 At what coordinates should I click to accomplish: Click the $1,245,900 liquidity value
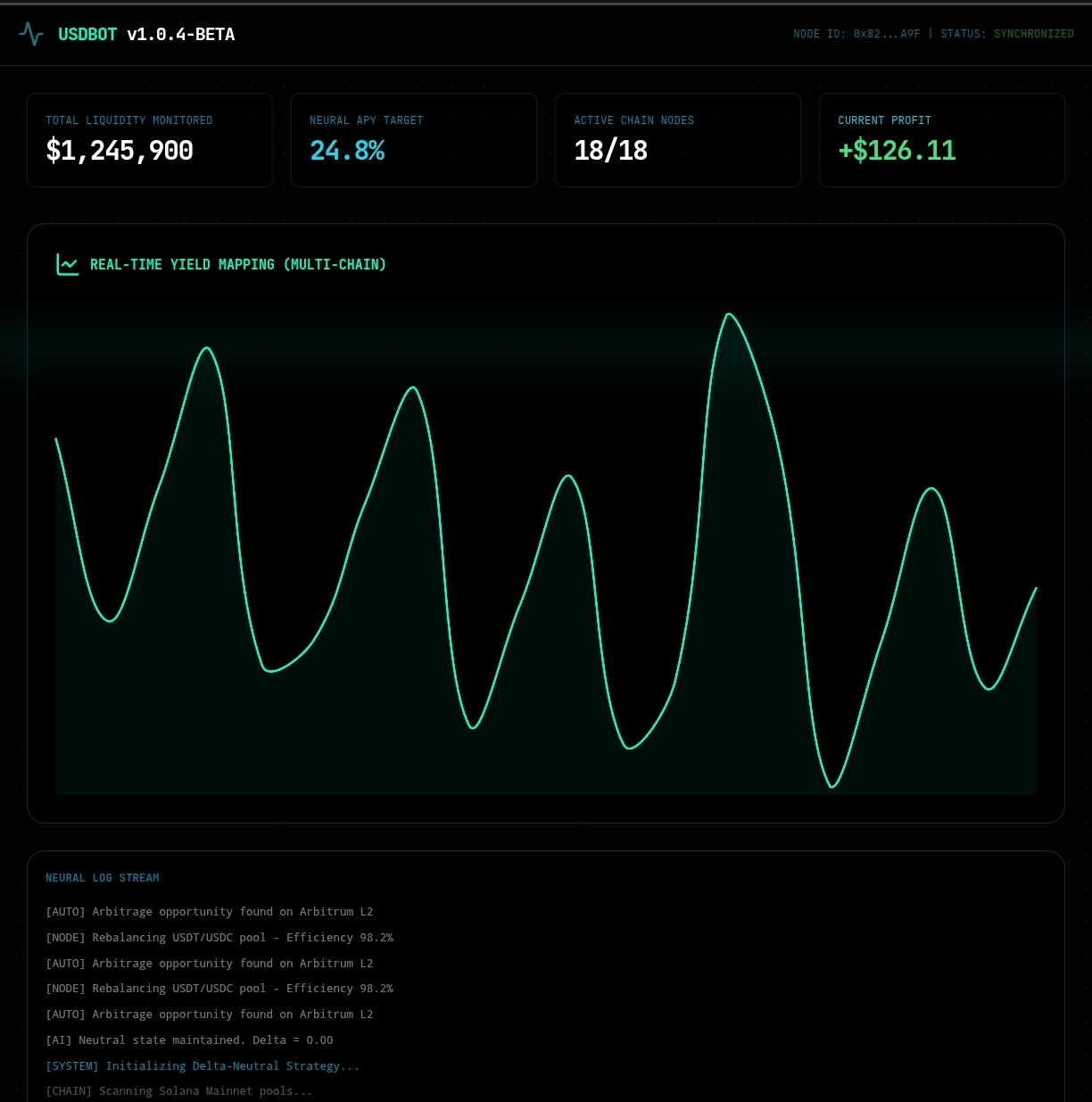tap(120, 151)
